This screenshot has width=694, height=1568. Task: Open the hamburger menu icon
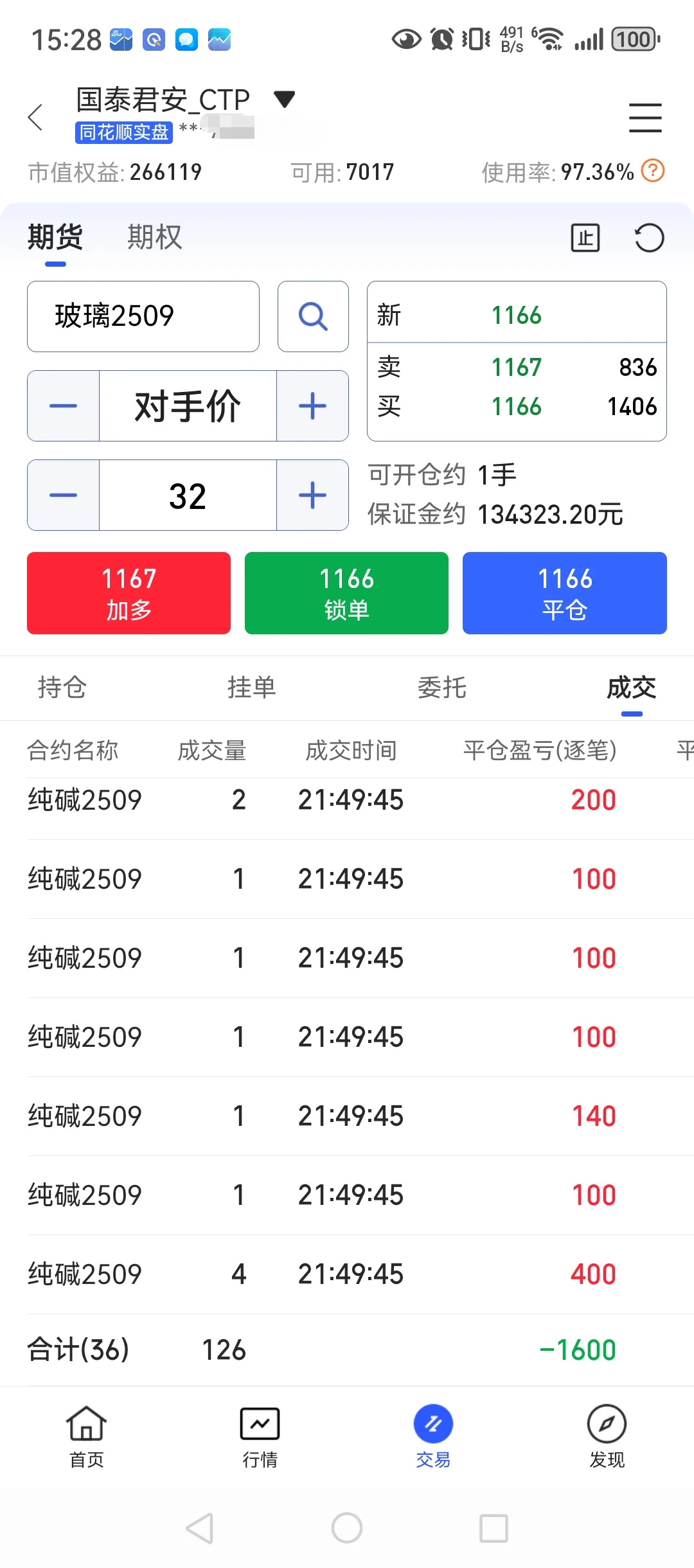(x=645, y=118)
